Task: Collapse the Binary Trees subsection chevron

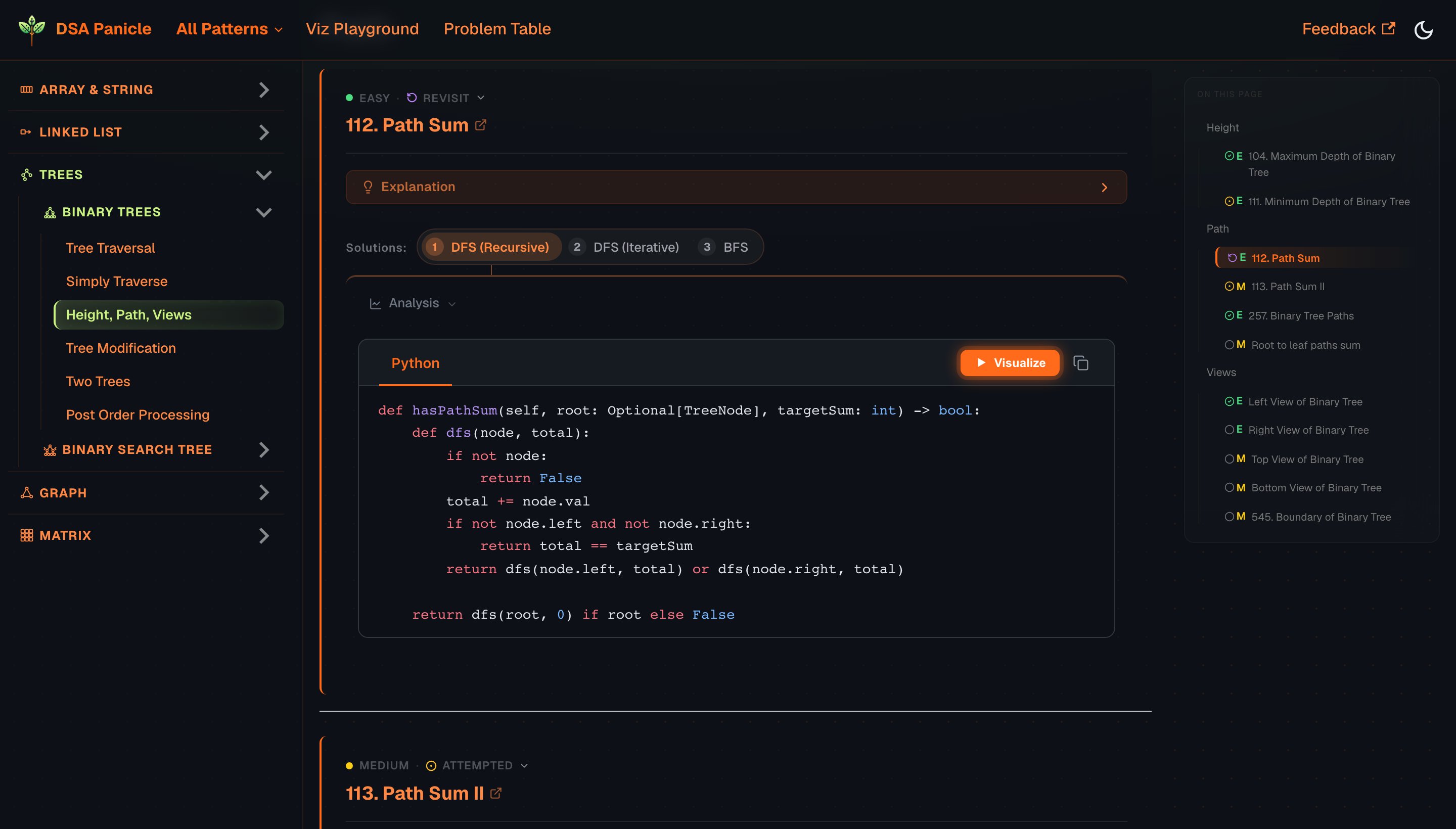Action: [x=263, y=212]
